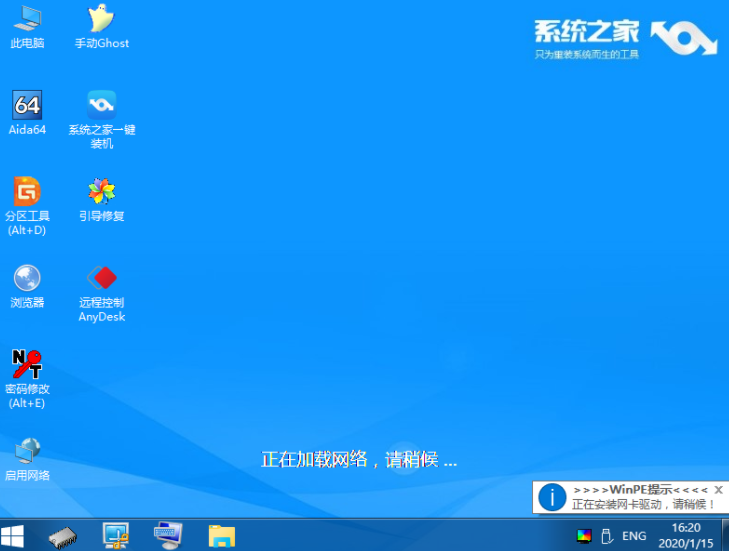Open the Windows Start menu

(14, 536)
